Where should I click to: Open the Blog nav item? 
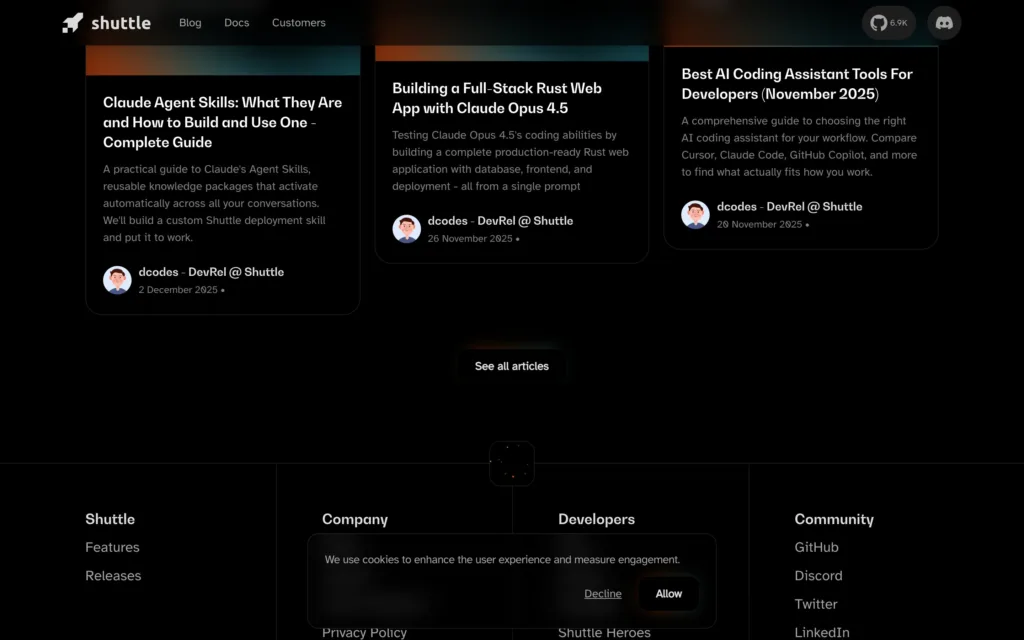(x=190, y=23)
